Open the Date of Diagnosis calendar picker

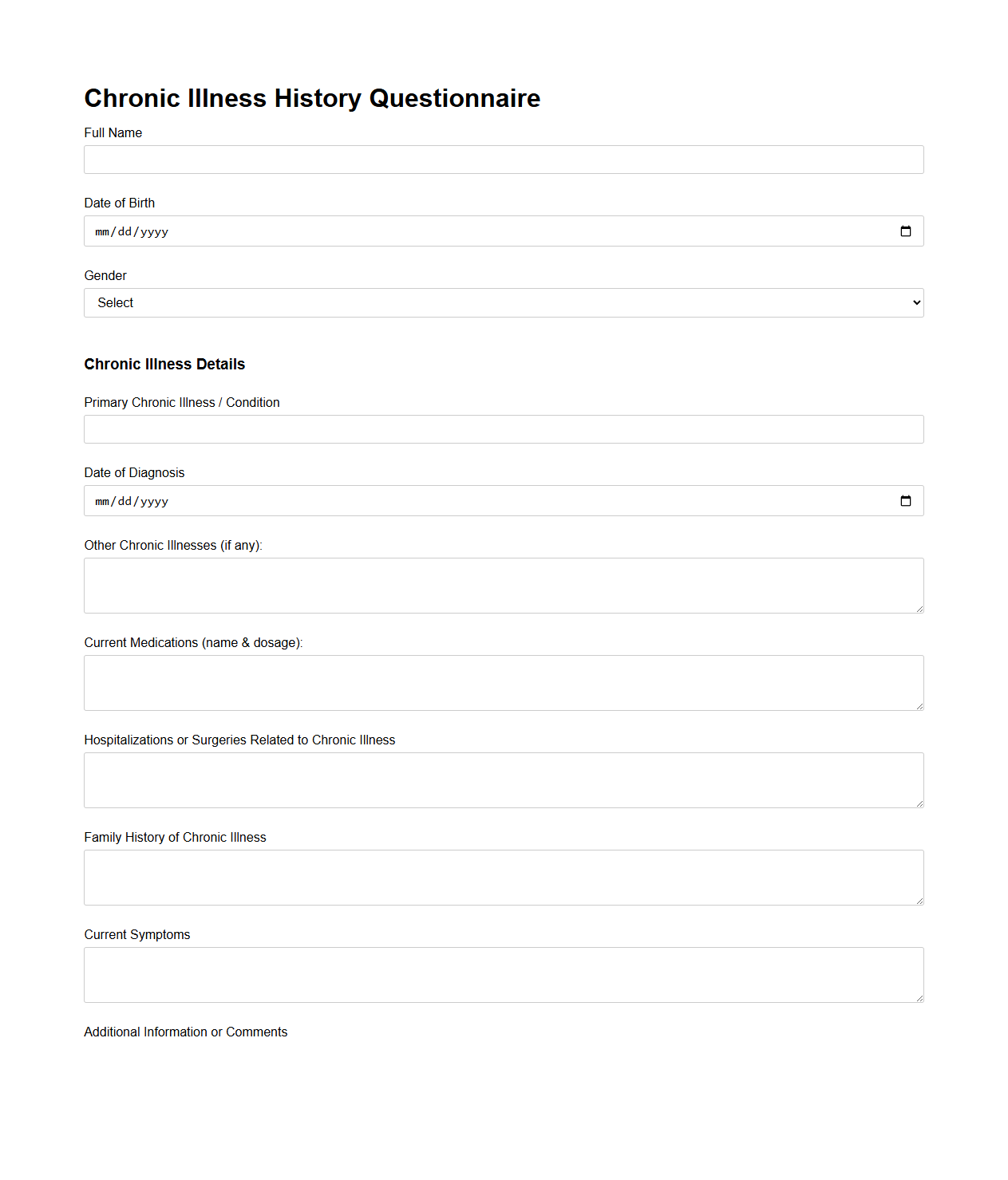907,500
